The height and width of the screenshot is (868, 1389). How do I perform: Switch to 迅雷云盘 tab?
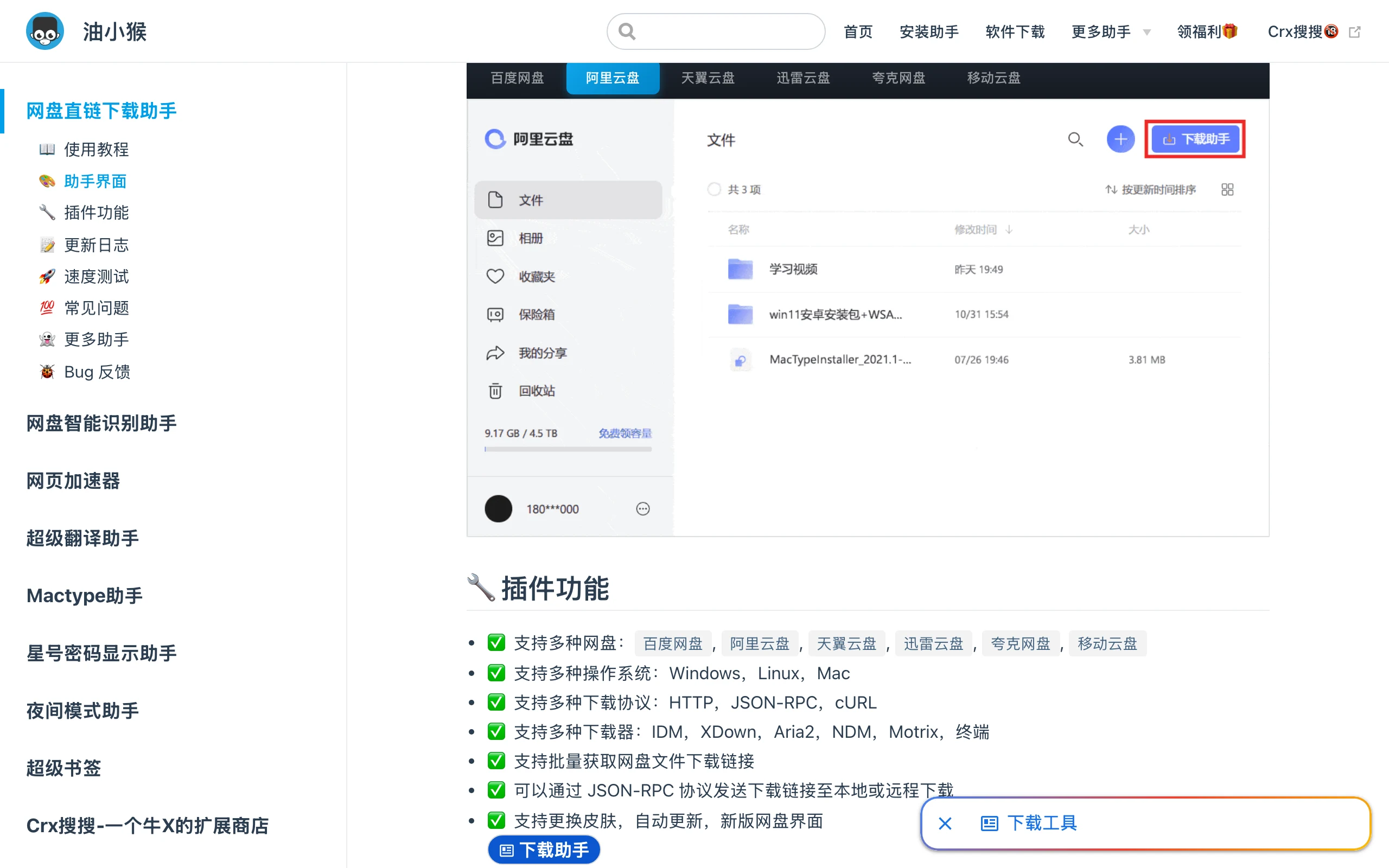pos(803,78)
